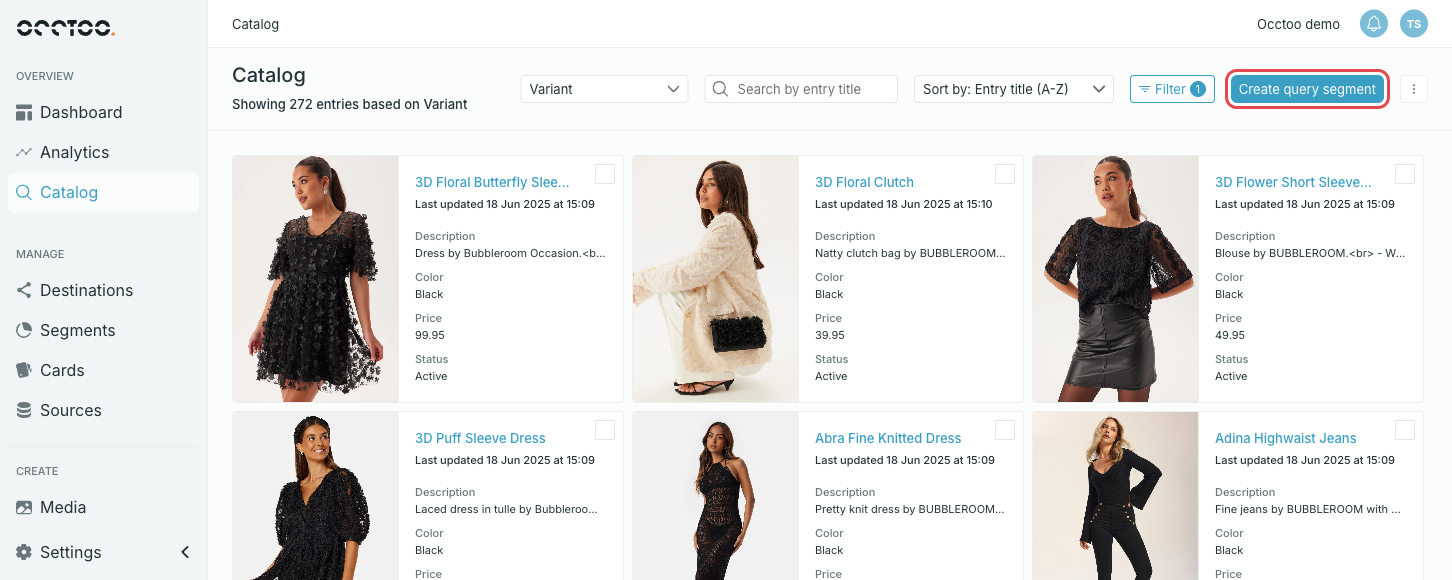Click 'Fine jeans by BUBBLEROOM with' description
The image size is (1452, 580).
tap(1308, 509)
